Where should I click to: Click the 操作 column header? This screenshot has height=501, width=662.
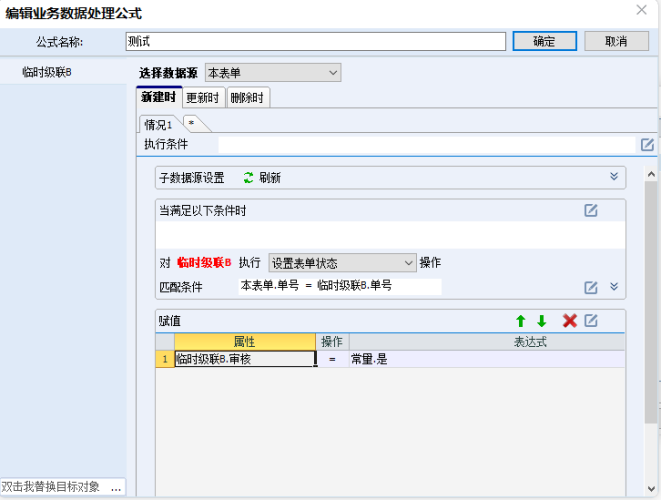(x=332, y=341)
